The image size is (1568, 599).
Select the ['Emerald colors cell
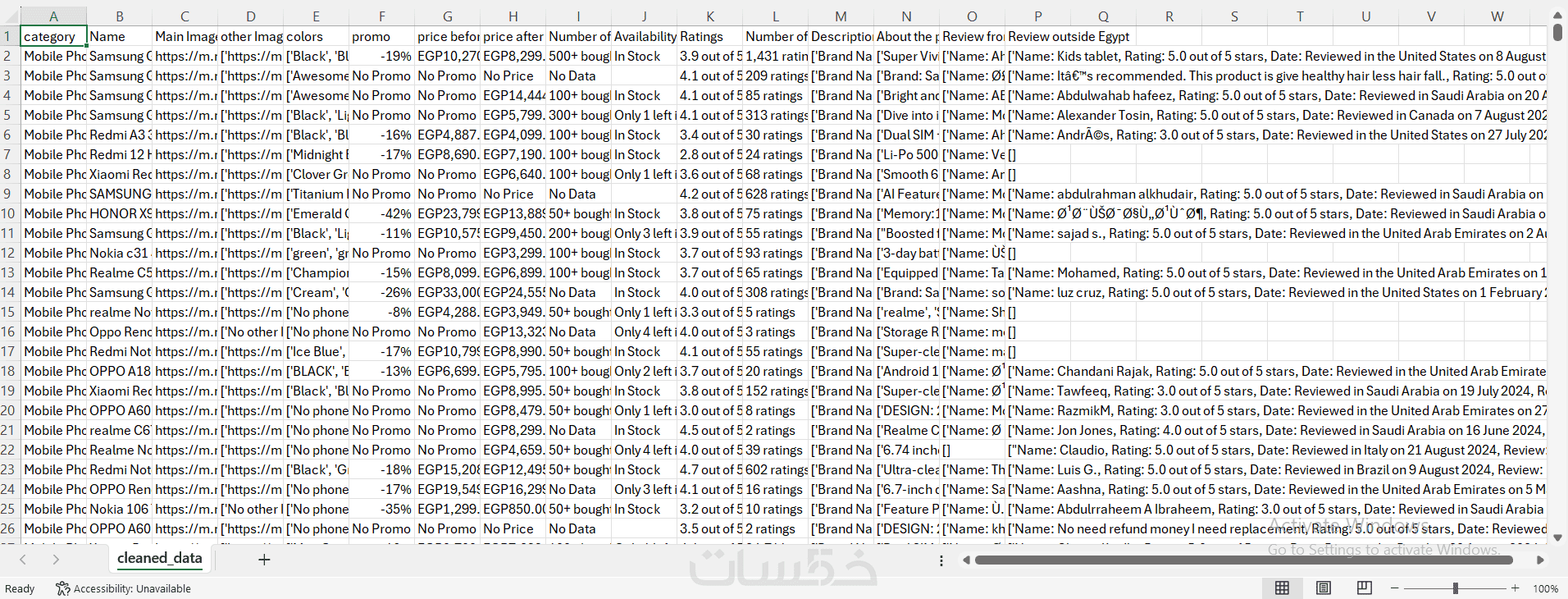316,213
